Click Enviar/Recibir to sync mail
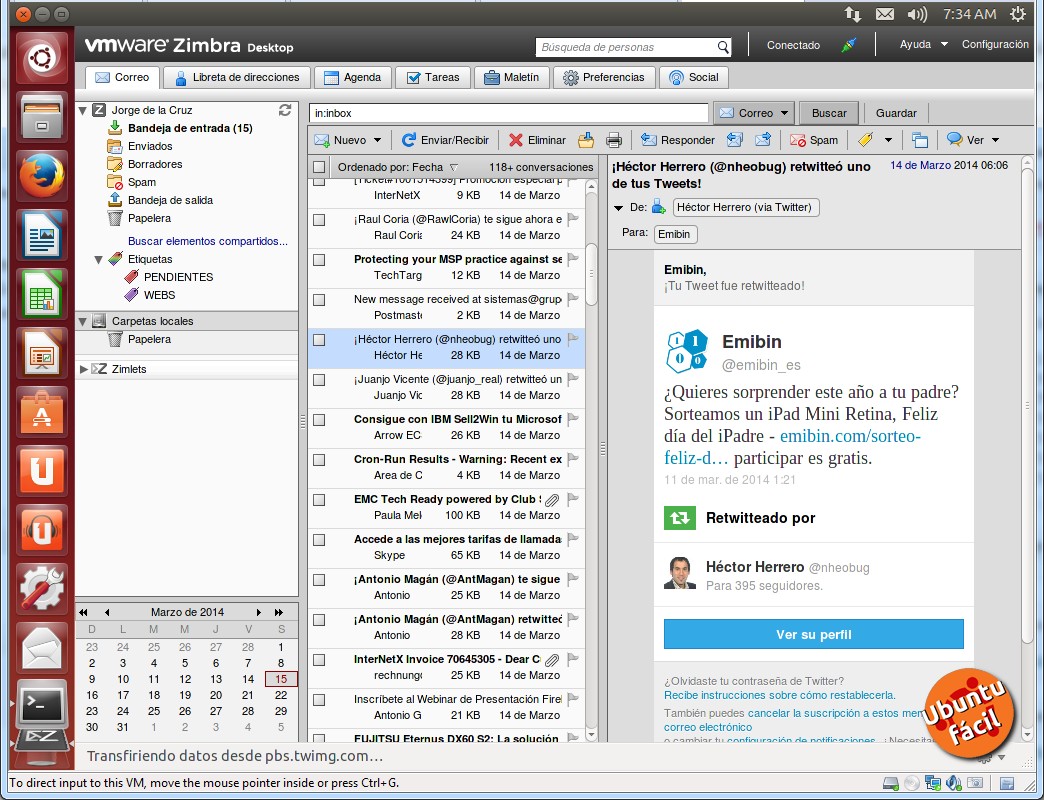 pyautogui.click(x=445, y=140)
